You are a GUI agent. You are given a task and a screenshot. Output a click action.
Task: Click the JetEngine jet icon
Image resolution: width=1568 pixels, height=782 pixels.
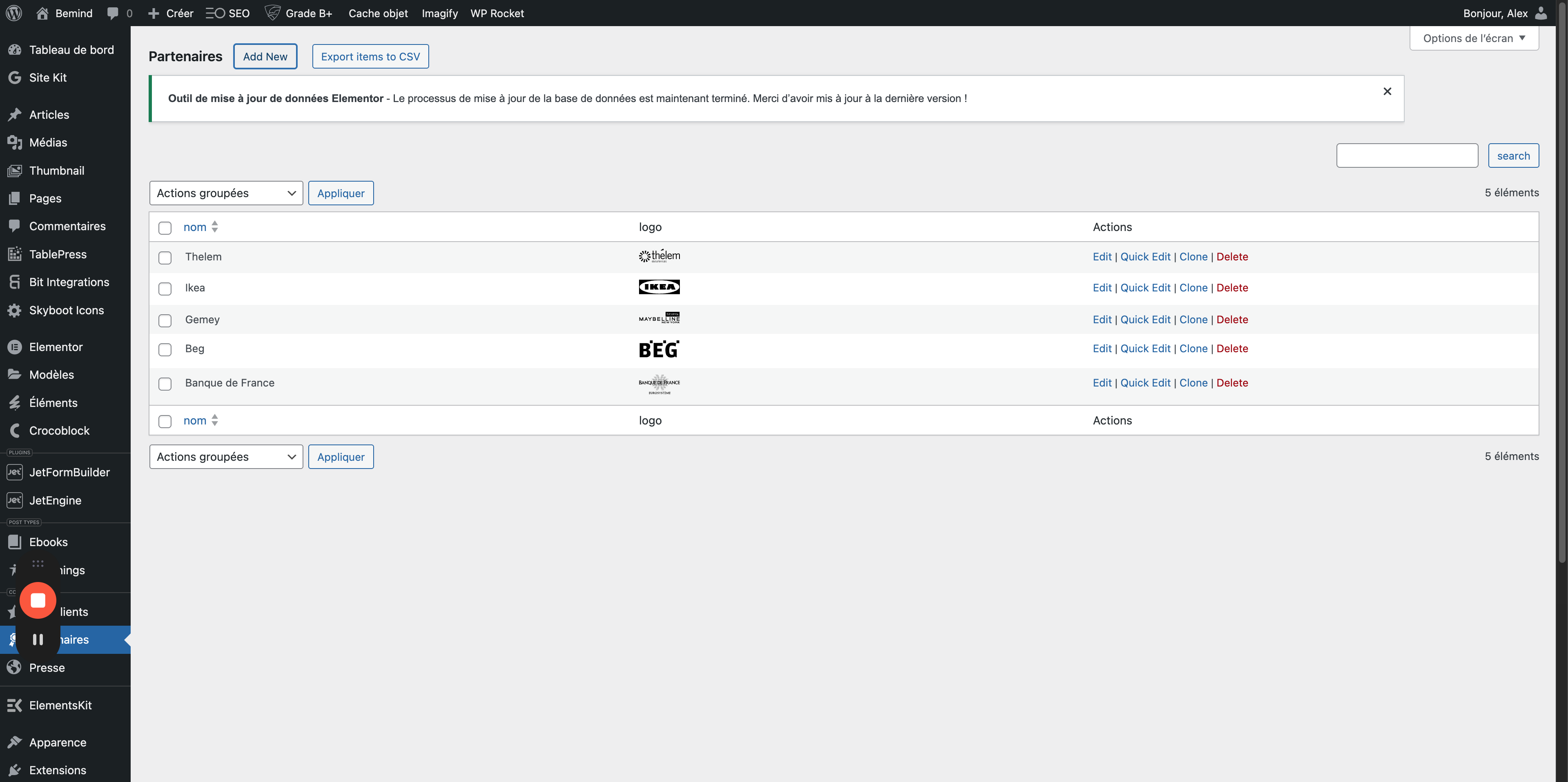tap(15, 500)
